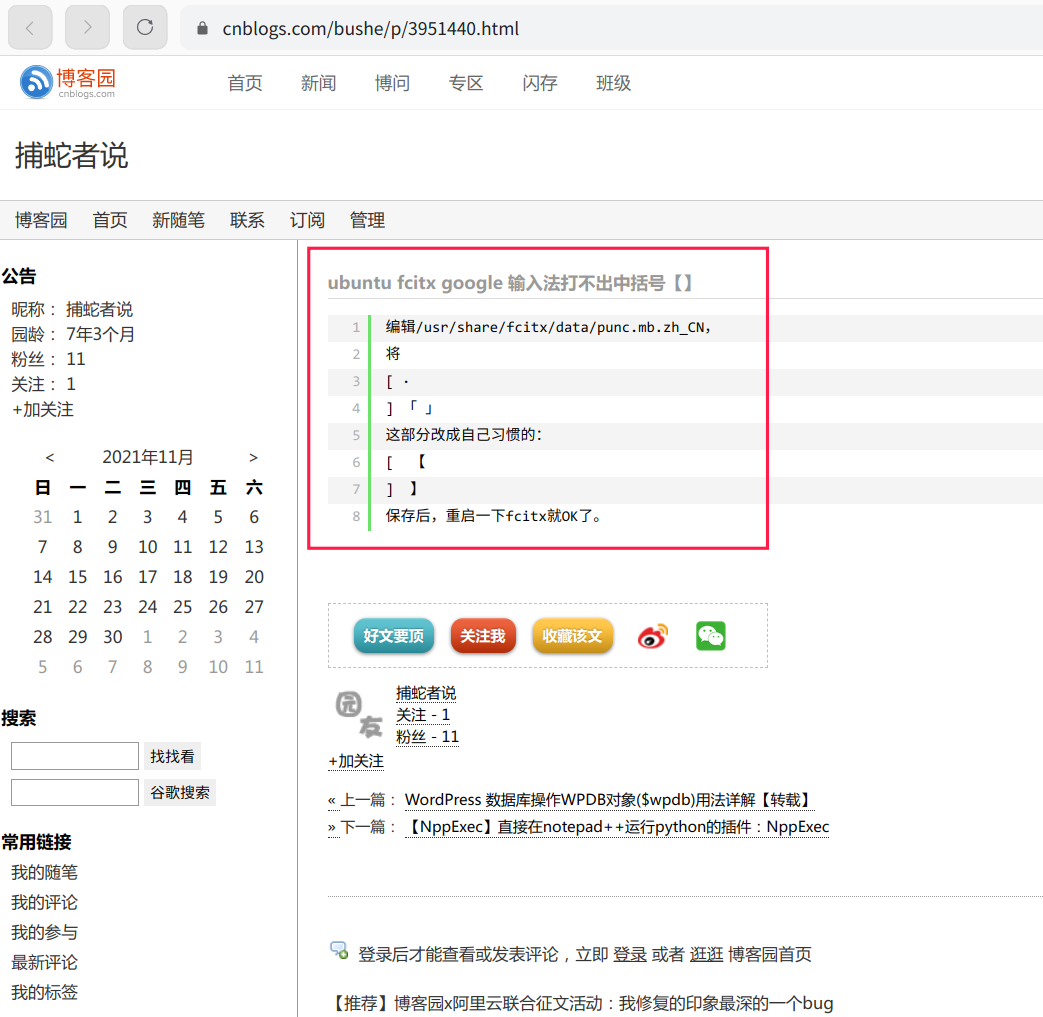Open next post about NppExec plugin
The image size is (1043, 1017).
coord(617,827)
